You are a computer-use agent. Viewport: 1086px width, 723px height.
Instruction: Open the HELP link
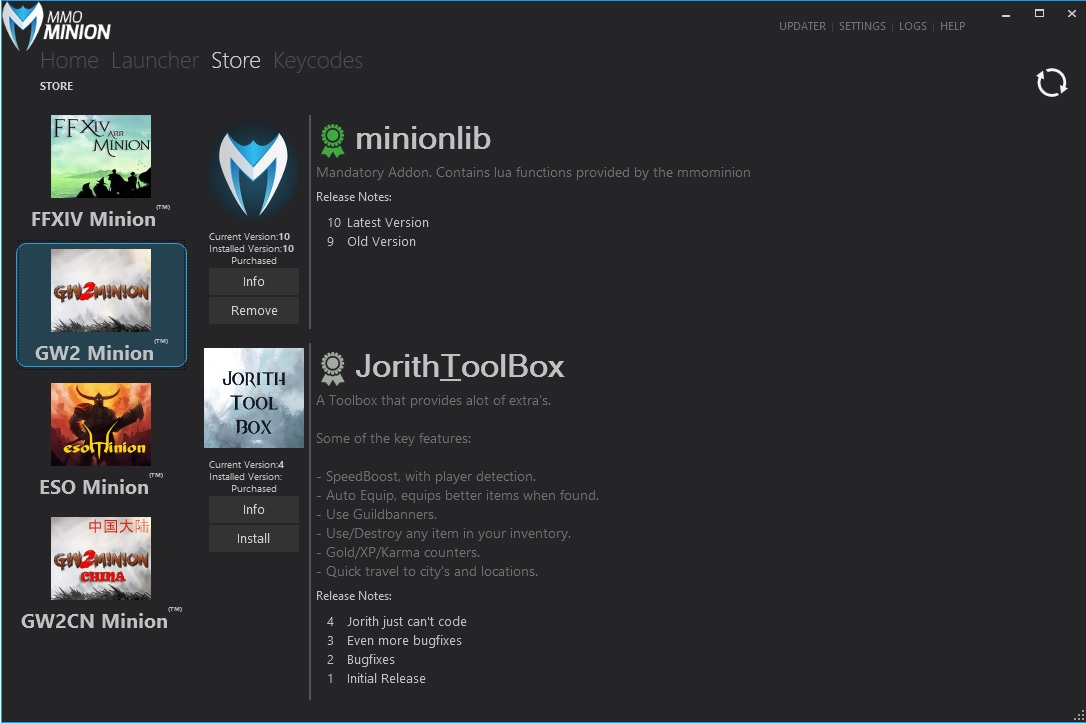click(x=952, y=26)
